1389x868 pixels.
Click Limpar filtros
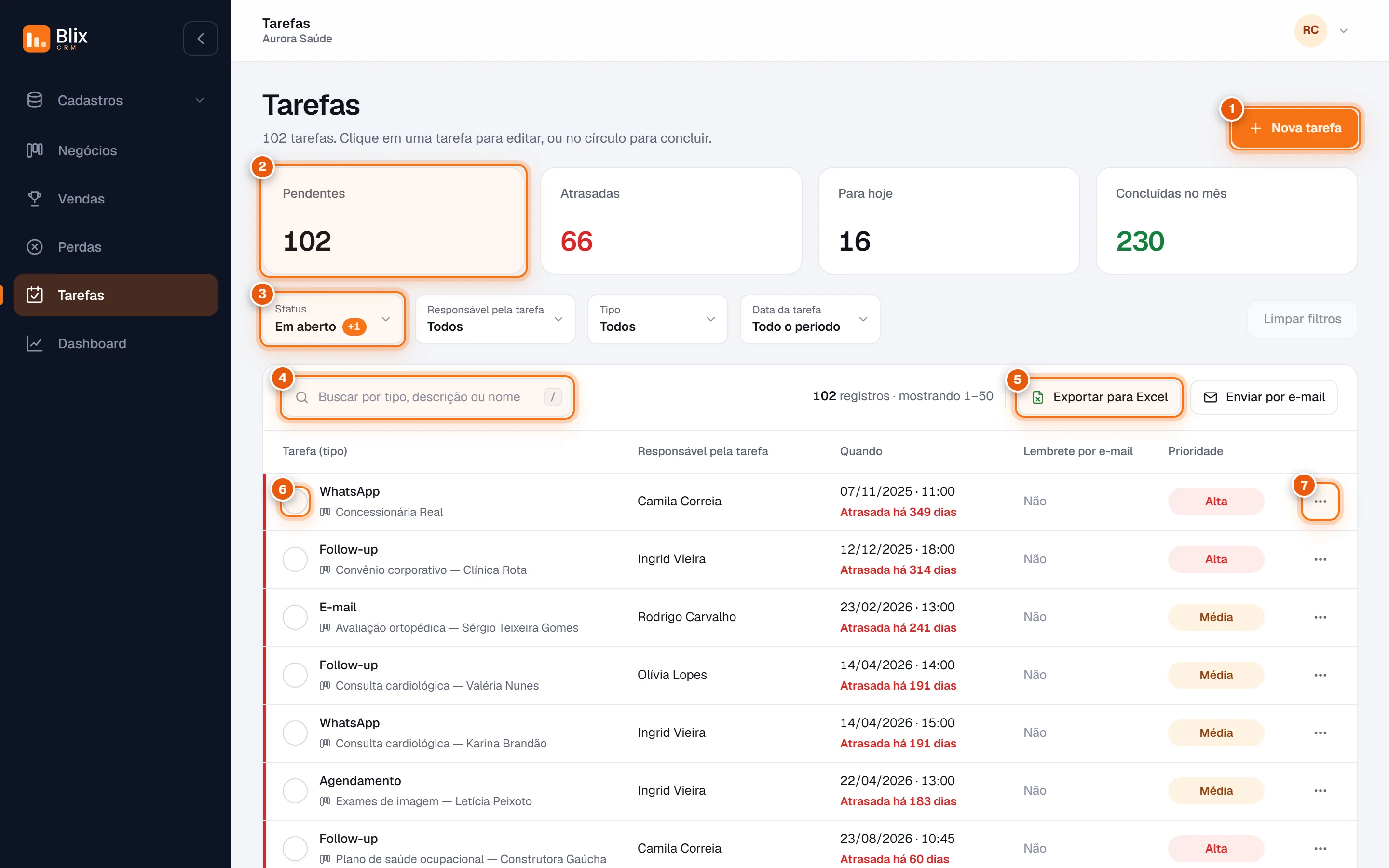click(1302, 319)
